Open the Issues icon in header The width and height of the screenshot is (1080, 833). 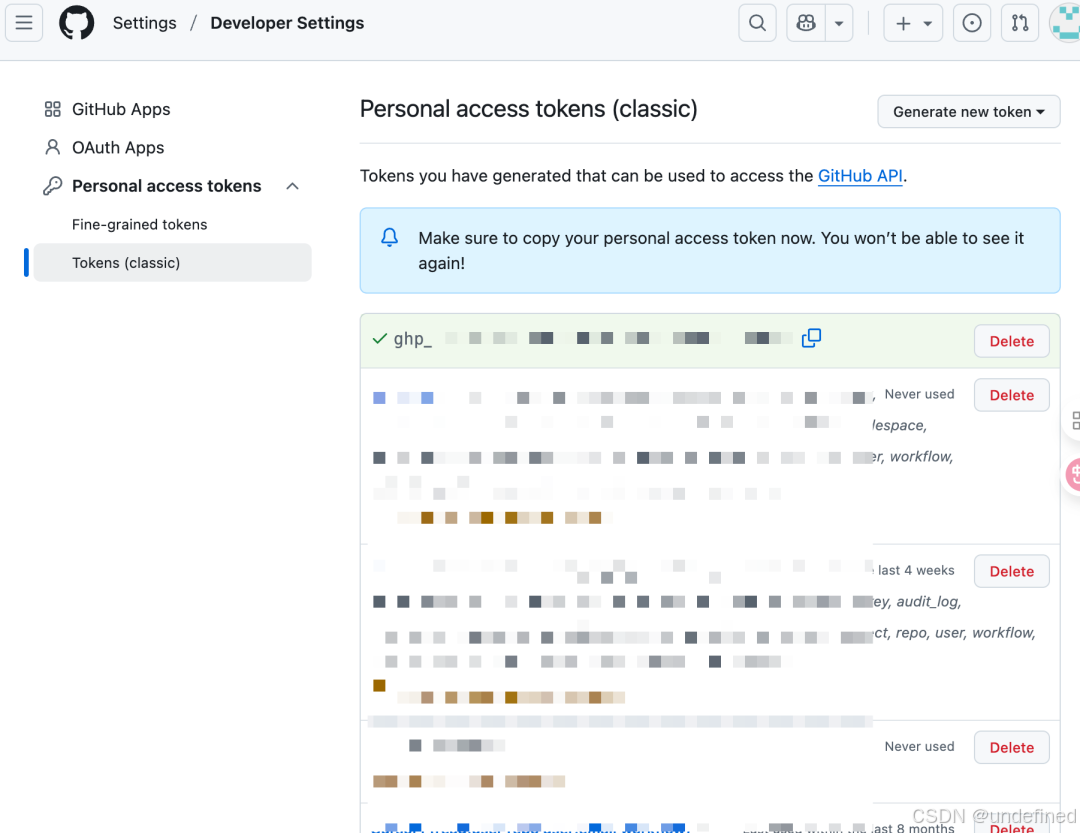[971, 23]
